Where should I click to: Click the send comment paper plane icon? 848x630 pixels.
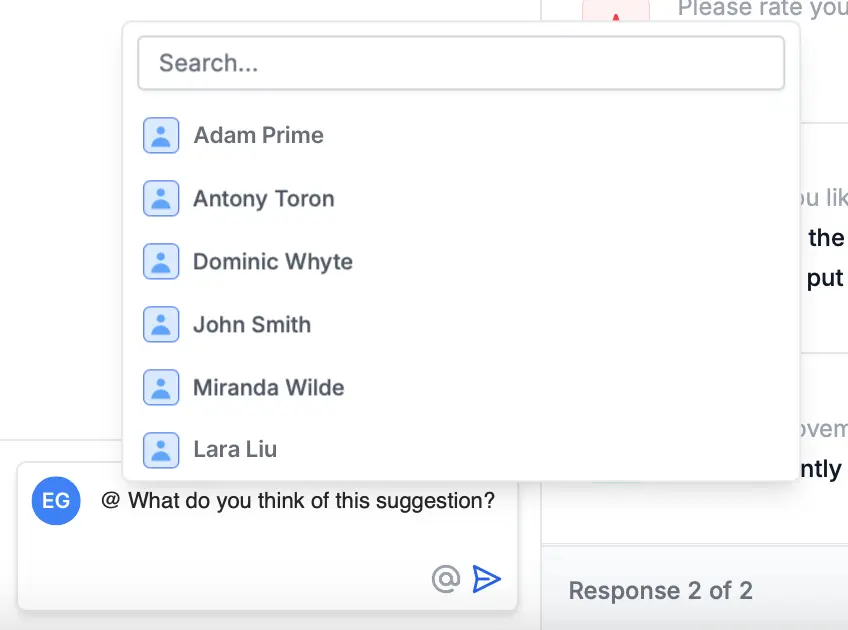486,579
